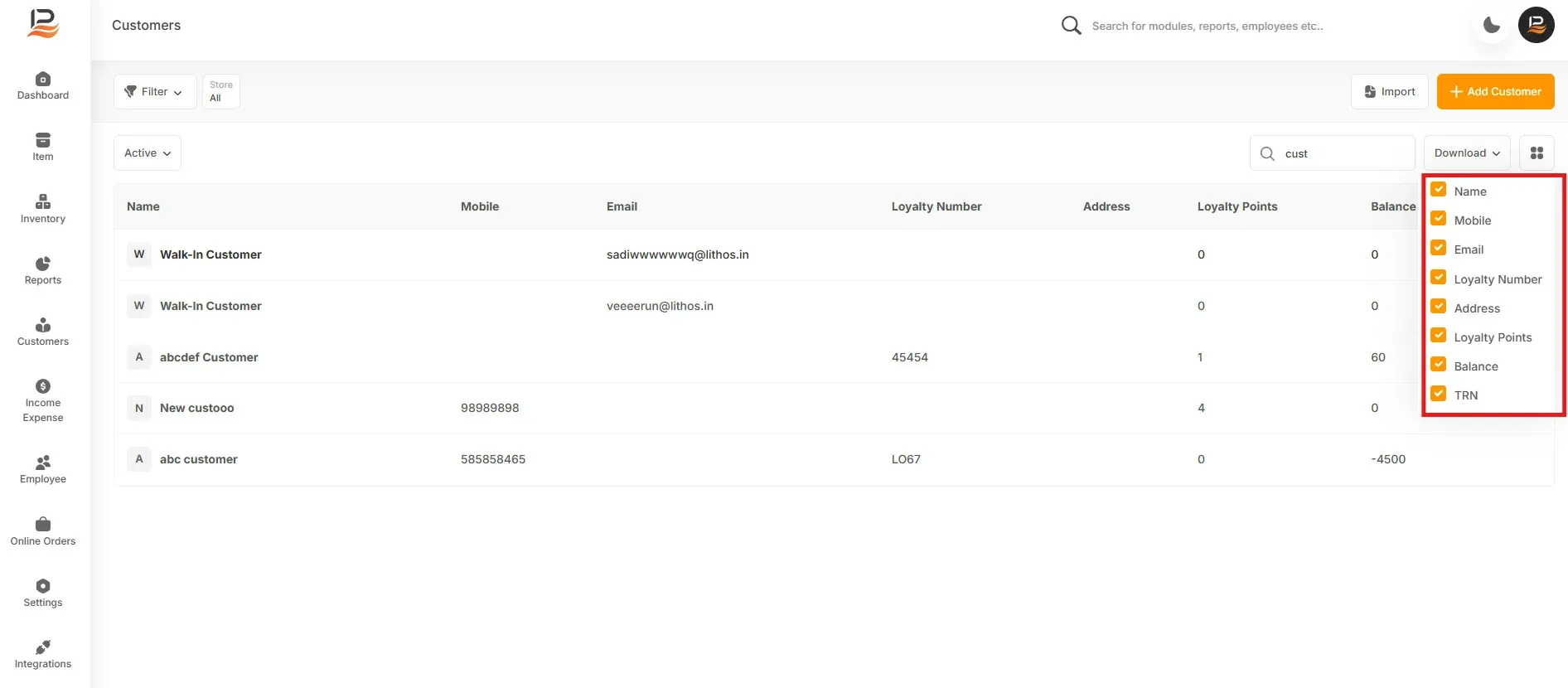
Task: Open the Item module
Action: (43, 147)
